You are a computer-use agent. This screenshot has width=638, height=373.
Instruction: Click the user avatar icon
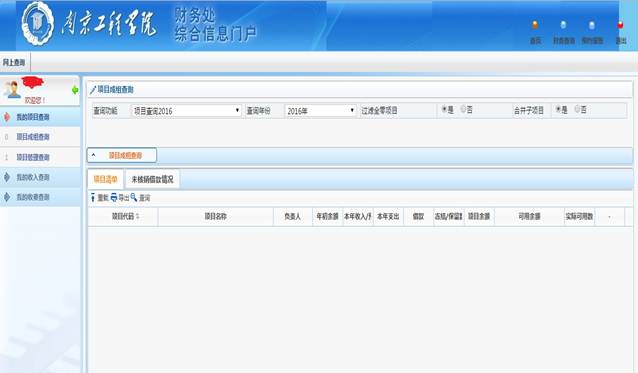13,89
